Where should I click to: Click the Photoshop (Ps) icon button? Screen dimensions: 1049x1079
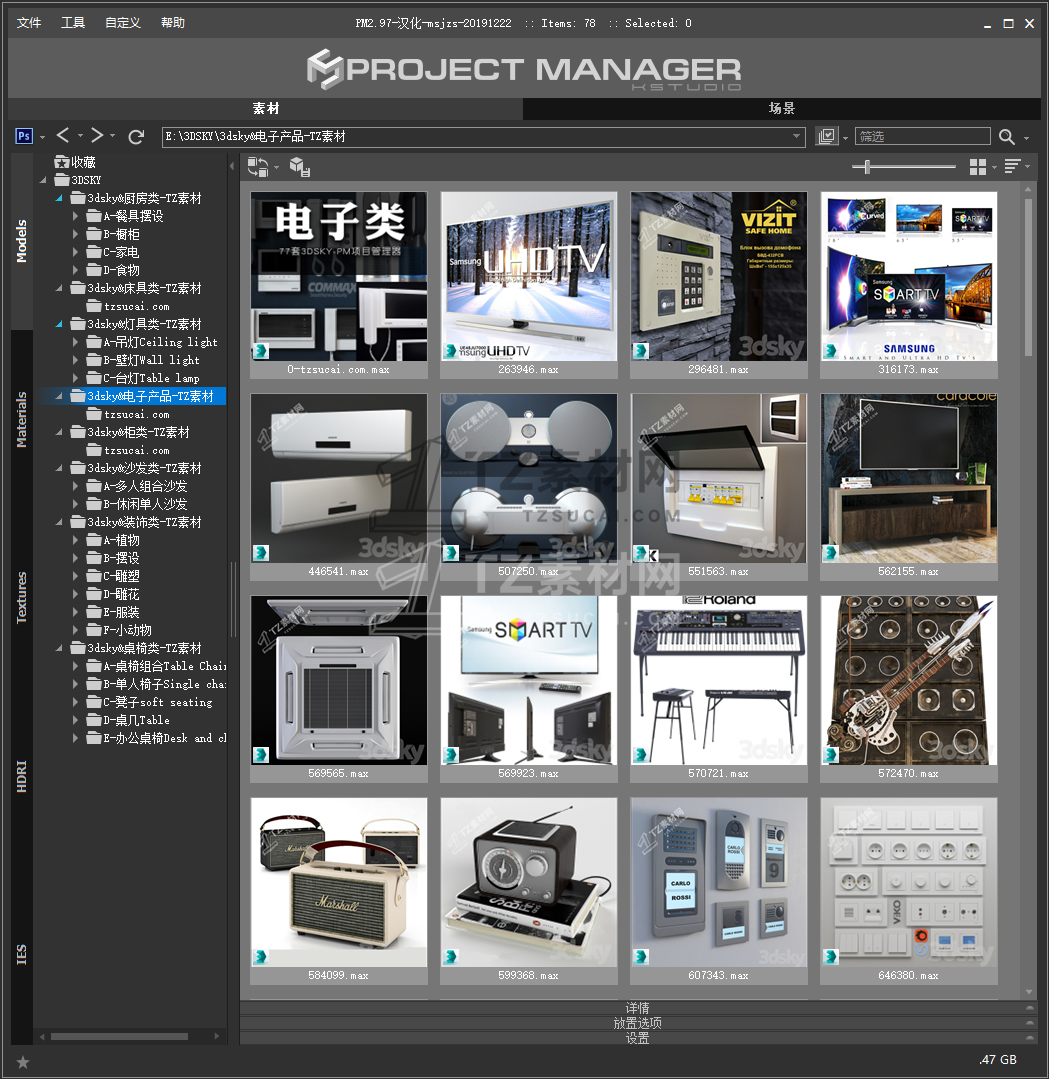tap(25, 136)
